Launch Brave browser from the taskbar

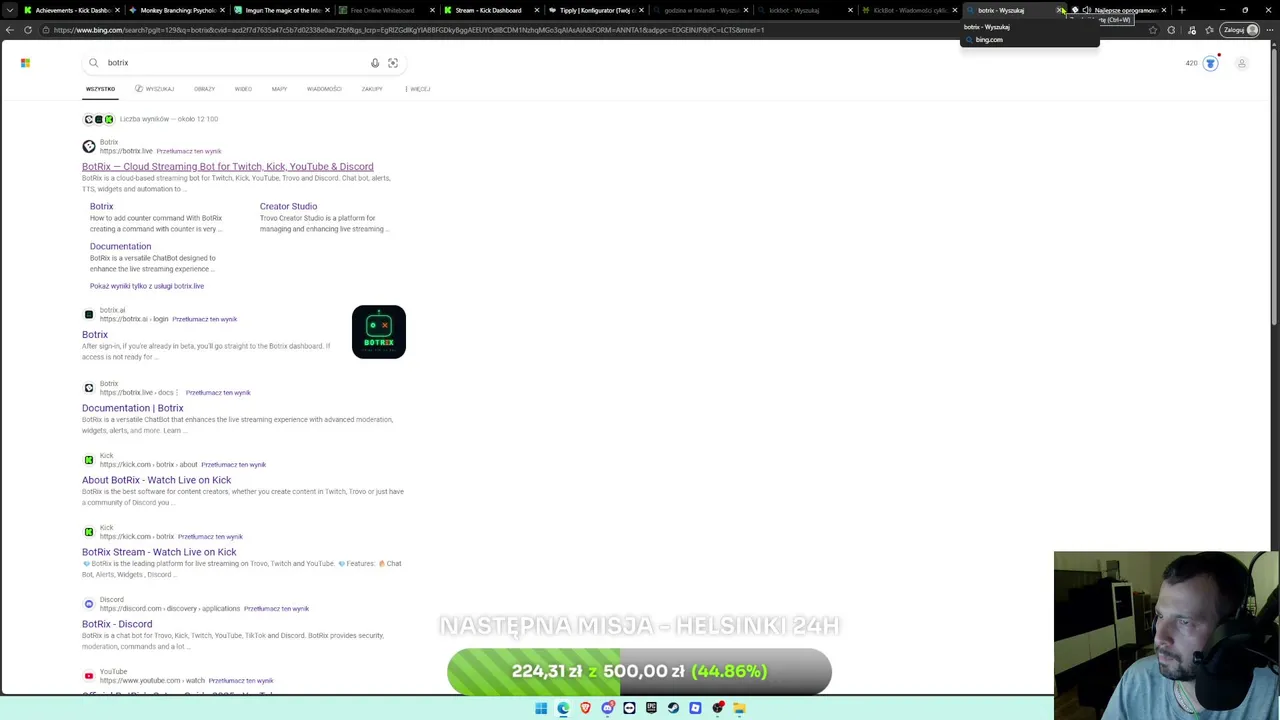[x=585, y=708]
